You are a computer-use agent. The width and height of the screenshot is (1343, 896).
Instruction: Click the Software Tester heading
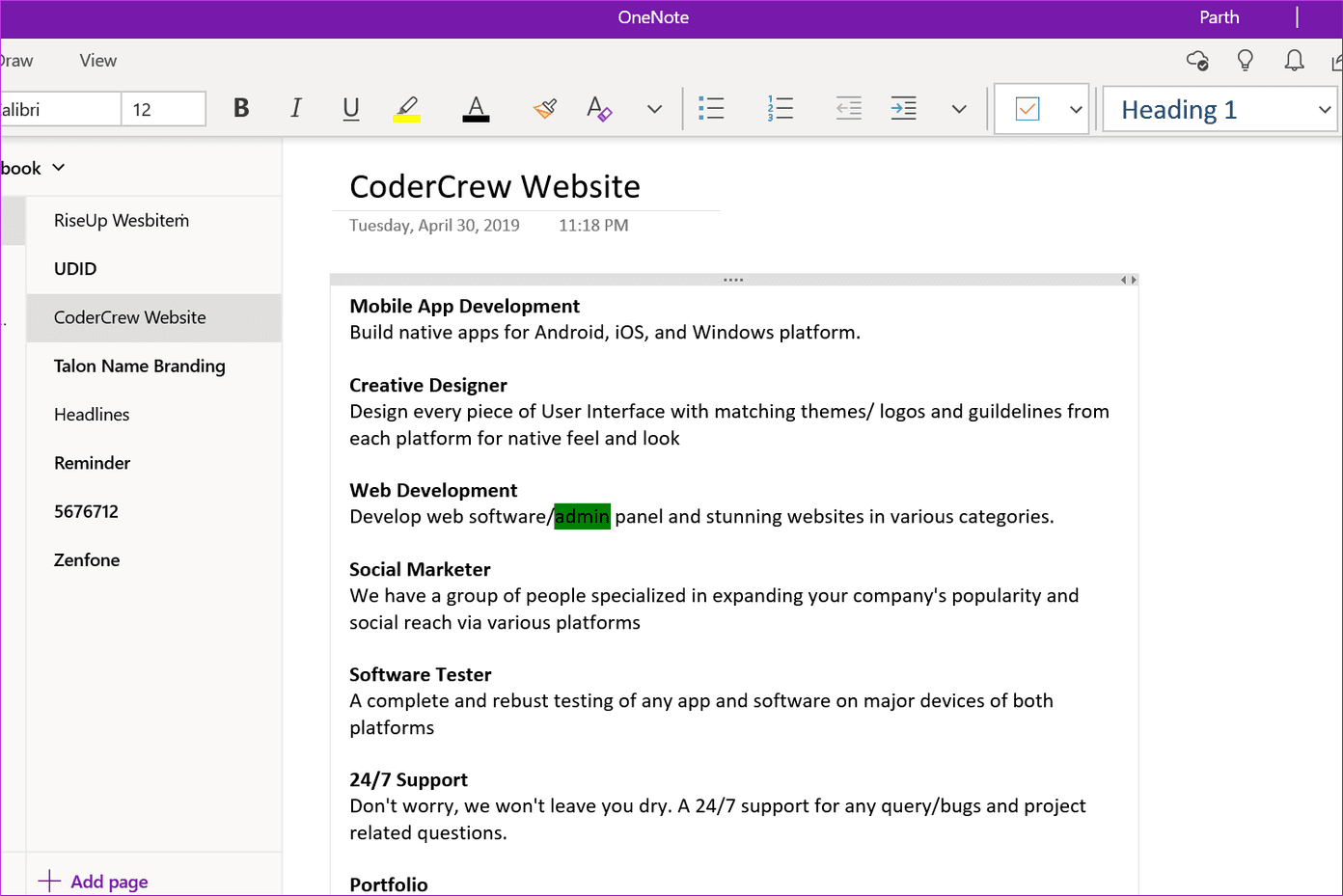point(421,675)
